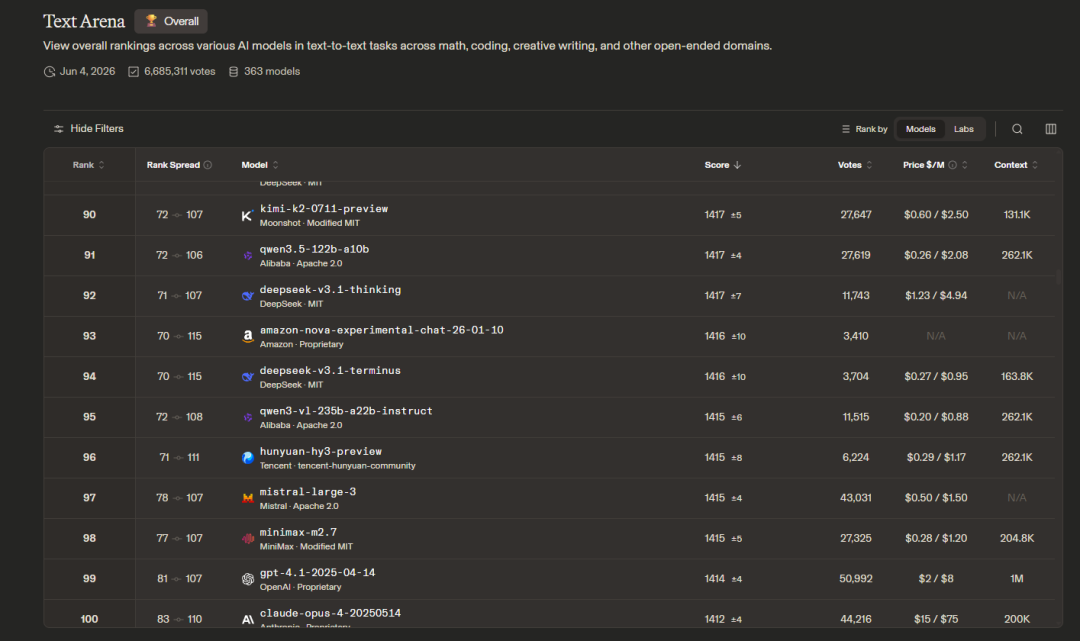This screenshot has width=1080, height=641.
Task: Open deepseek-v3.1-terminus model link
Action: point(330,370)
